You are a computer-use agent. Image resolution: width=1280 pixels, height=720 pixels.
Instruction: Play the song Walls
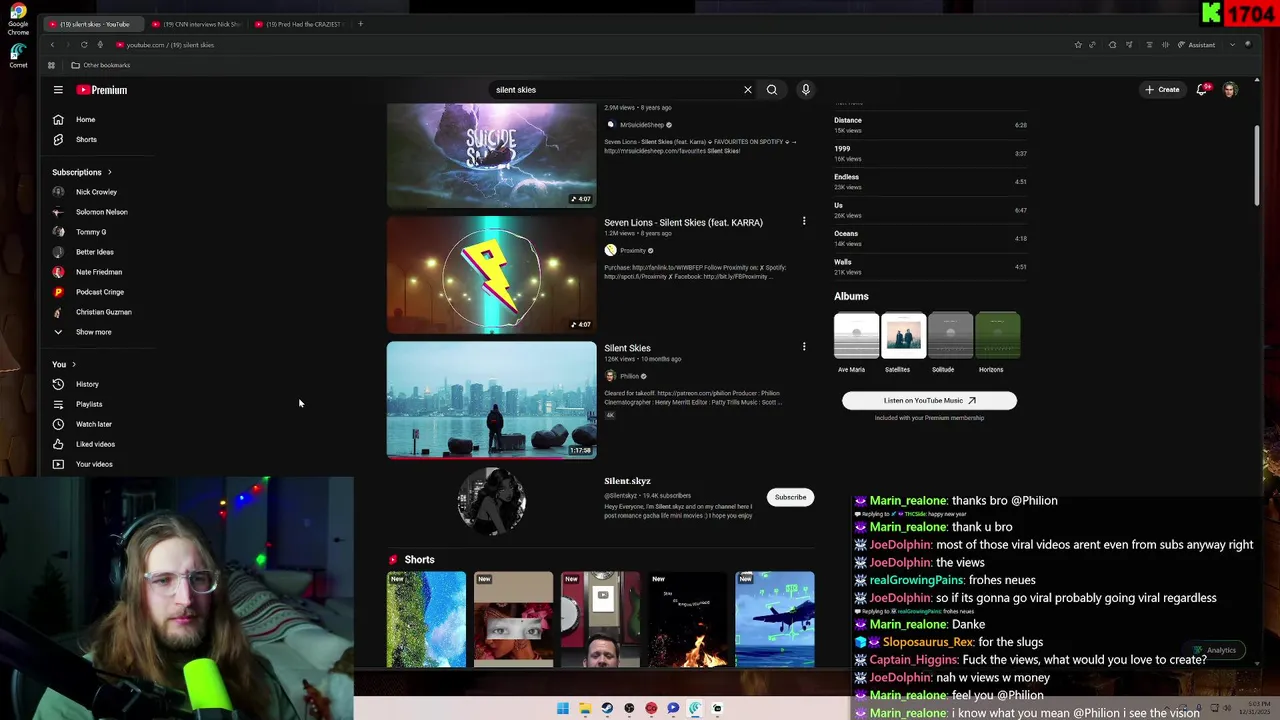tap(930, 266)
